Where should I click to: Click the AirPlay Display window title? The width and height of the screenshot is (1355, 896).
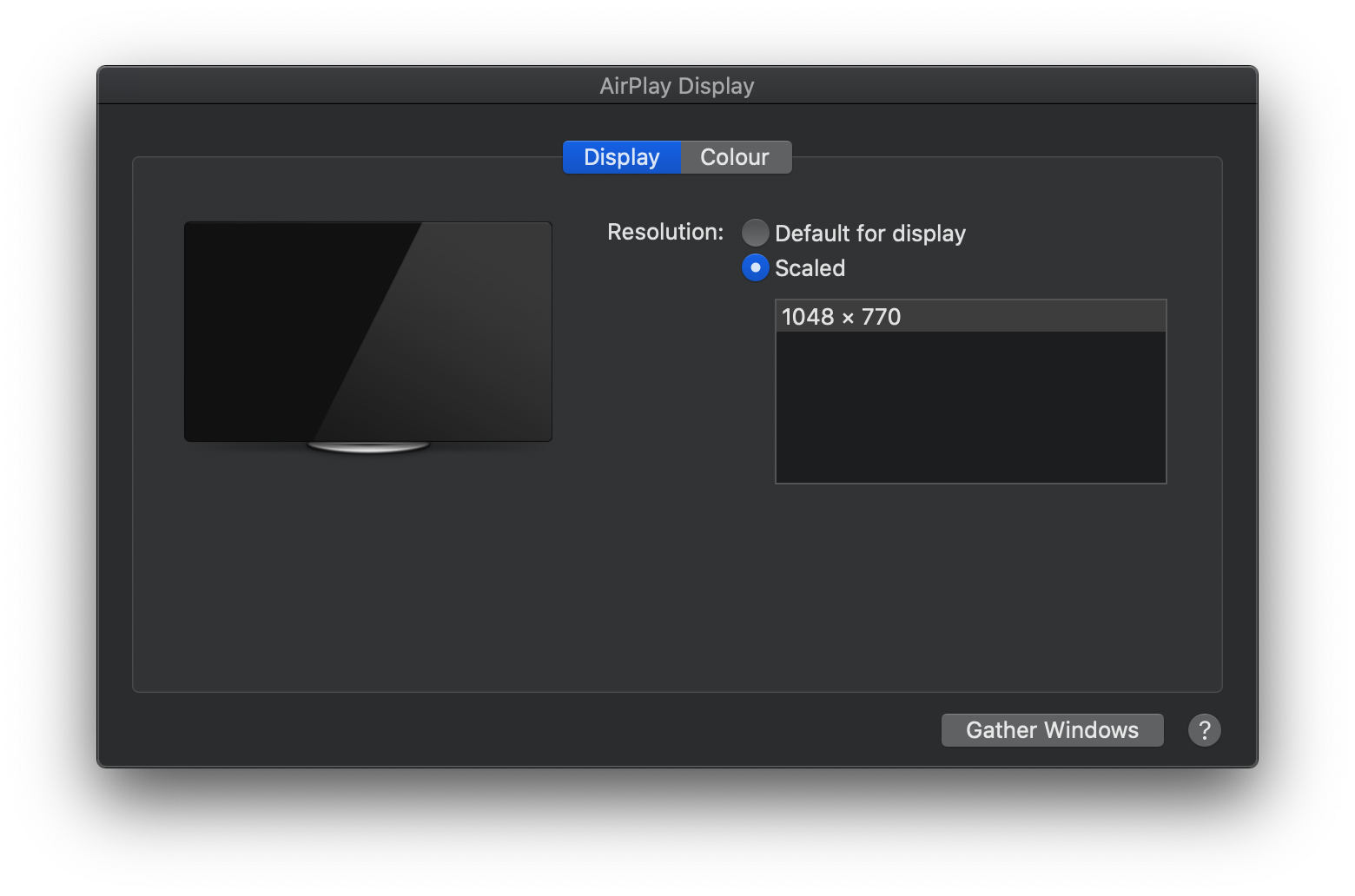tap(677, 86)
